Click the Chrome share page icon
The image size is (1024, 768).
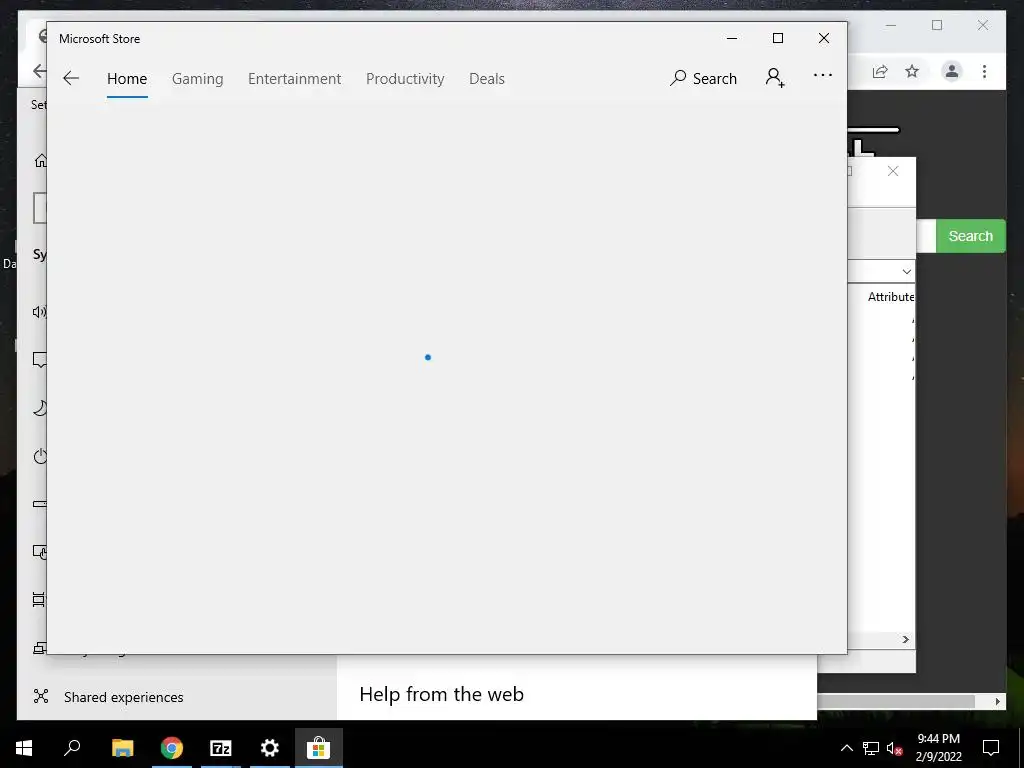880,71
